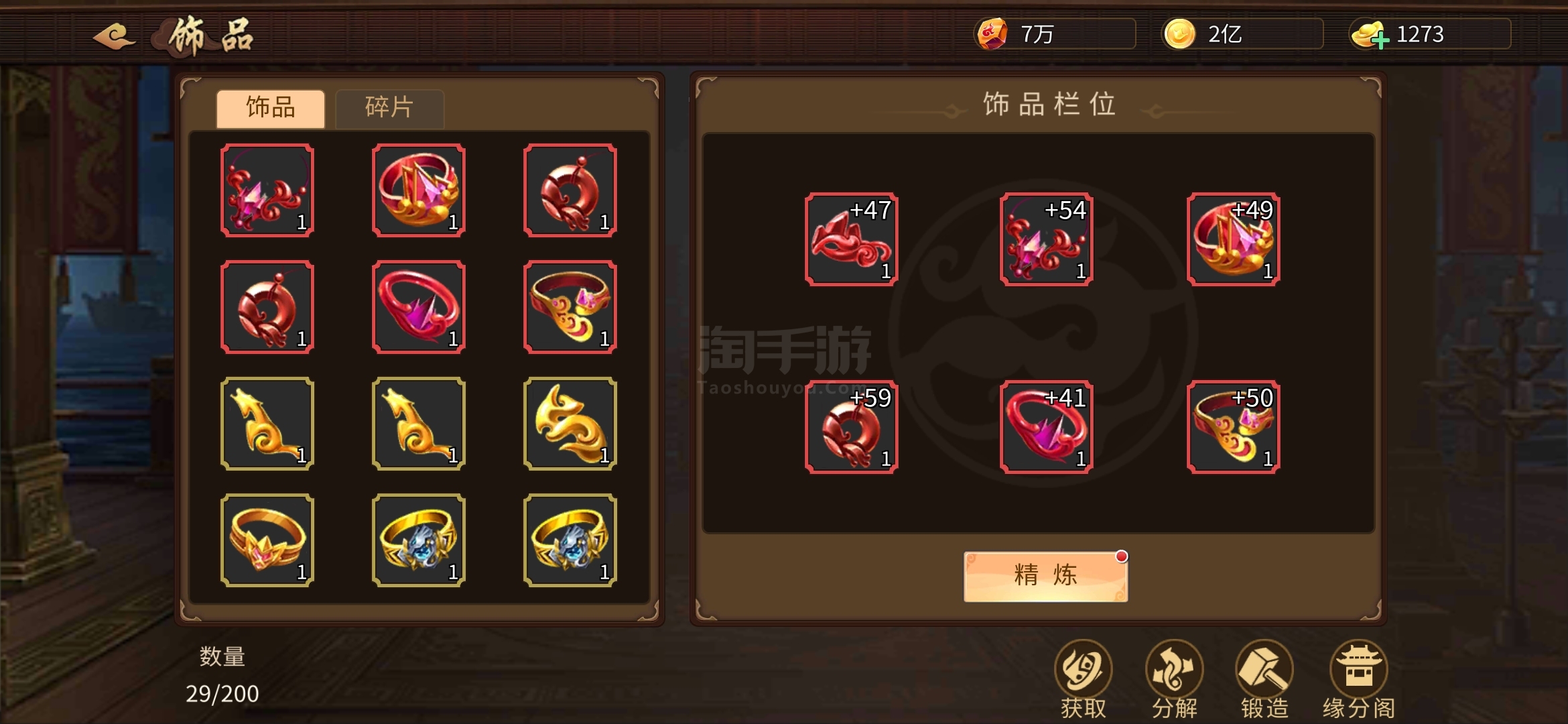
Task: Select the equipped +50 ring slot
Action: [x=1233, y=427]
